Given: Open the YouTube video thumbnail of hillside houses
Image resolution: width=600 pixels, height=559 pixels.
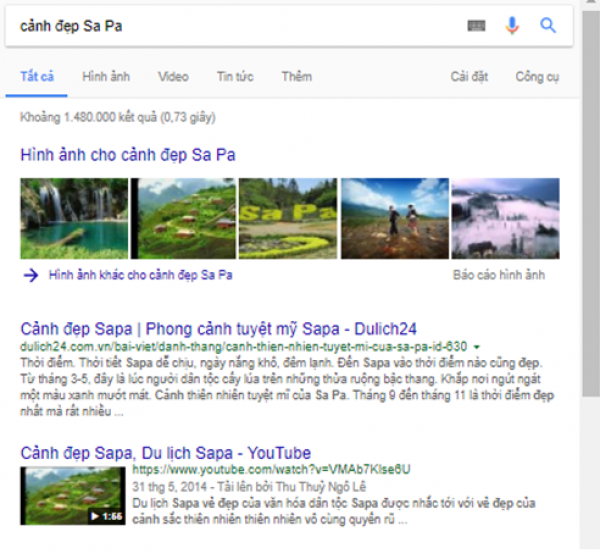Looking at the screenshot, I should [73, 496].
